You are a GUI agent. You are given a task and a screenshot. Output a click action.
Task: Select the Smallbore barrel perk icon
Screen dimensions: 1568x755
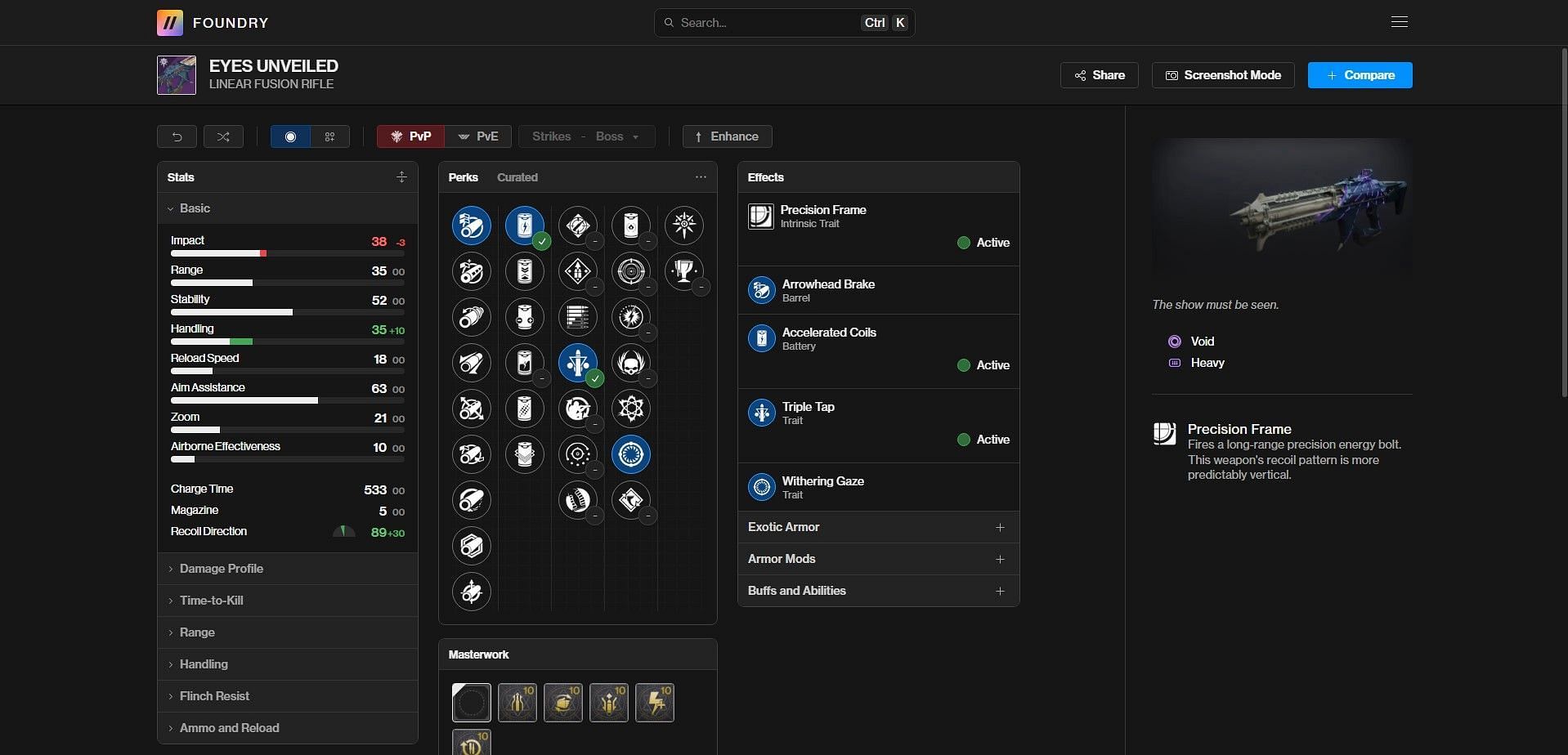tap(472, 592)
